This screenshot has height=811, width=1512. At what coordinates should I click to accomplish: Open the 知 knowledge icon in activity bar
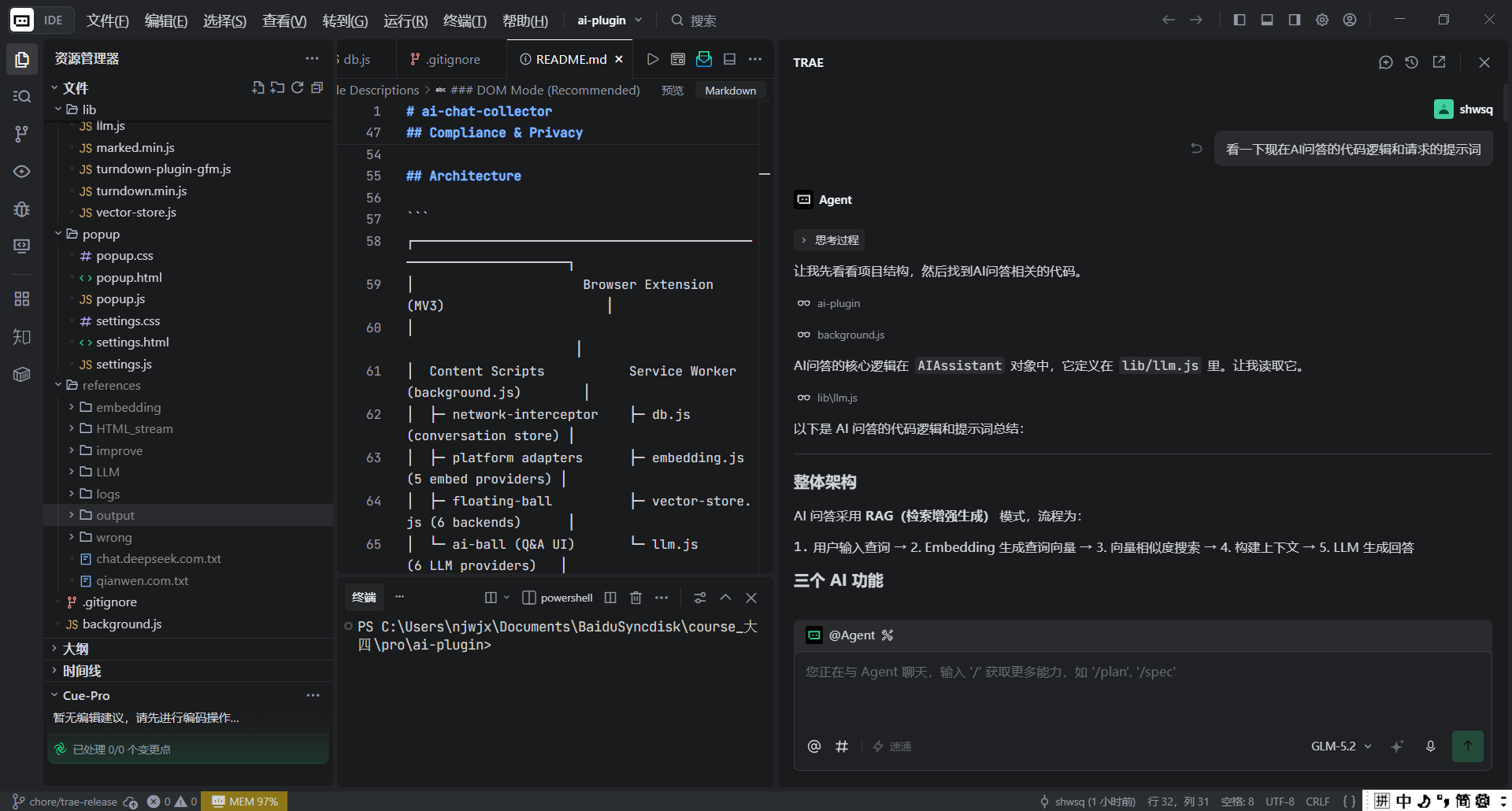click(22, 336)
